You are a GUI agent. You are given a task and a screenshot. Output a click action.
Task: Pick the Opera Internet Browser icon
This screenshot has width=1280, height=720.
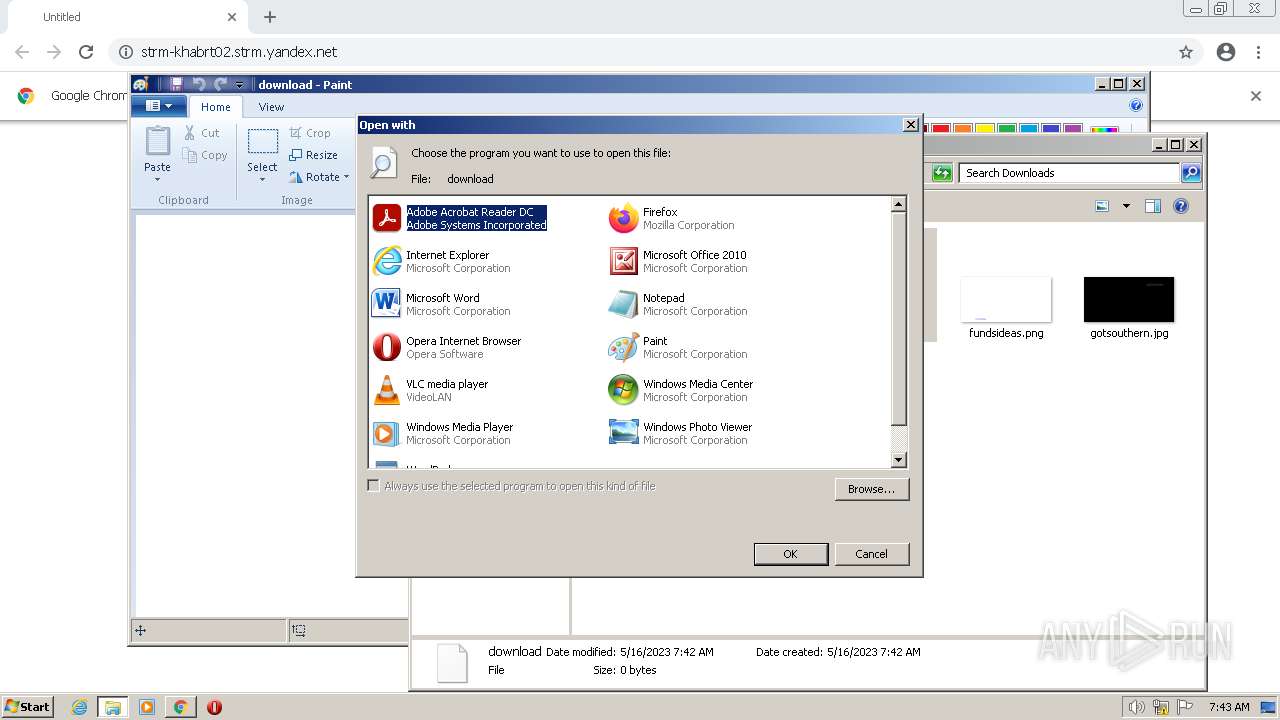pos(386,347)
